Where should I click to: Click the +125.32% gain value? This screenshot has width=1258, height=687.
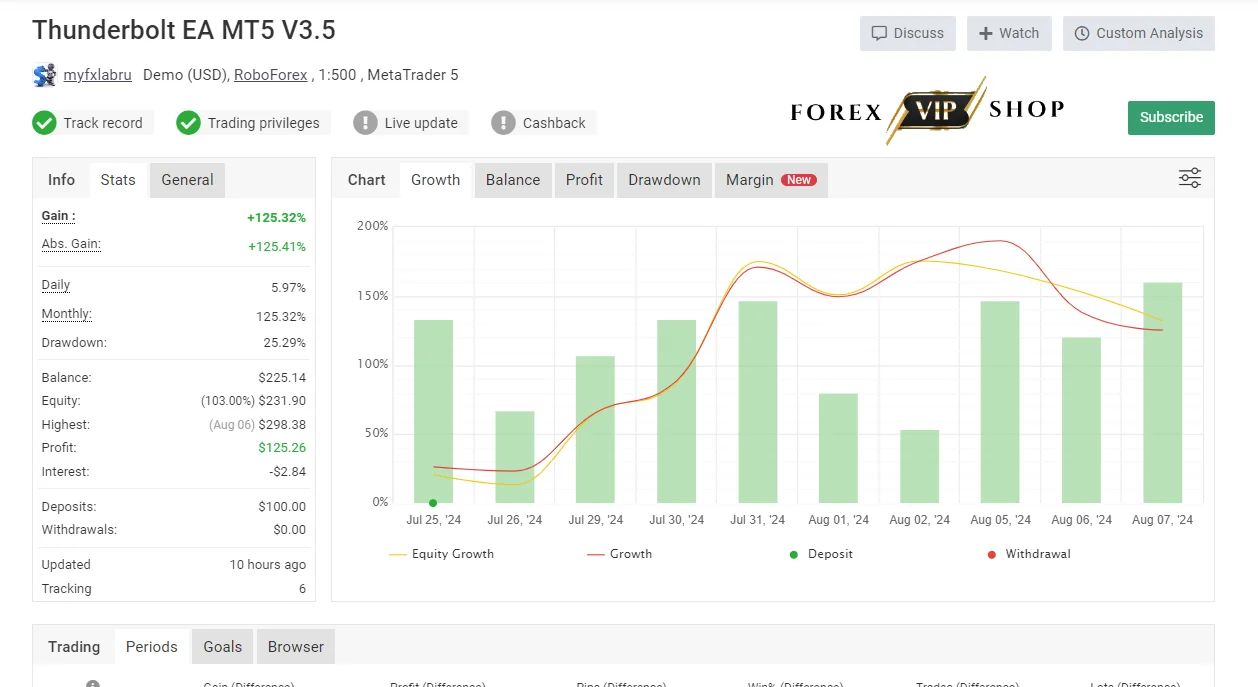(276, 218)
